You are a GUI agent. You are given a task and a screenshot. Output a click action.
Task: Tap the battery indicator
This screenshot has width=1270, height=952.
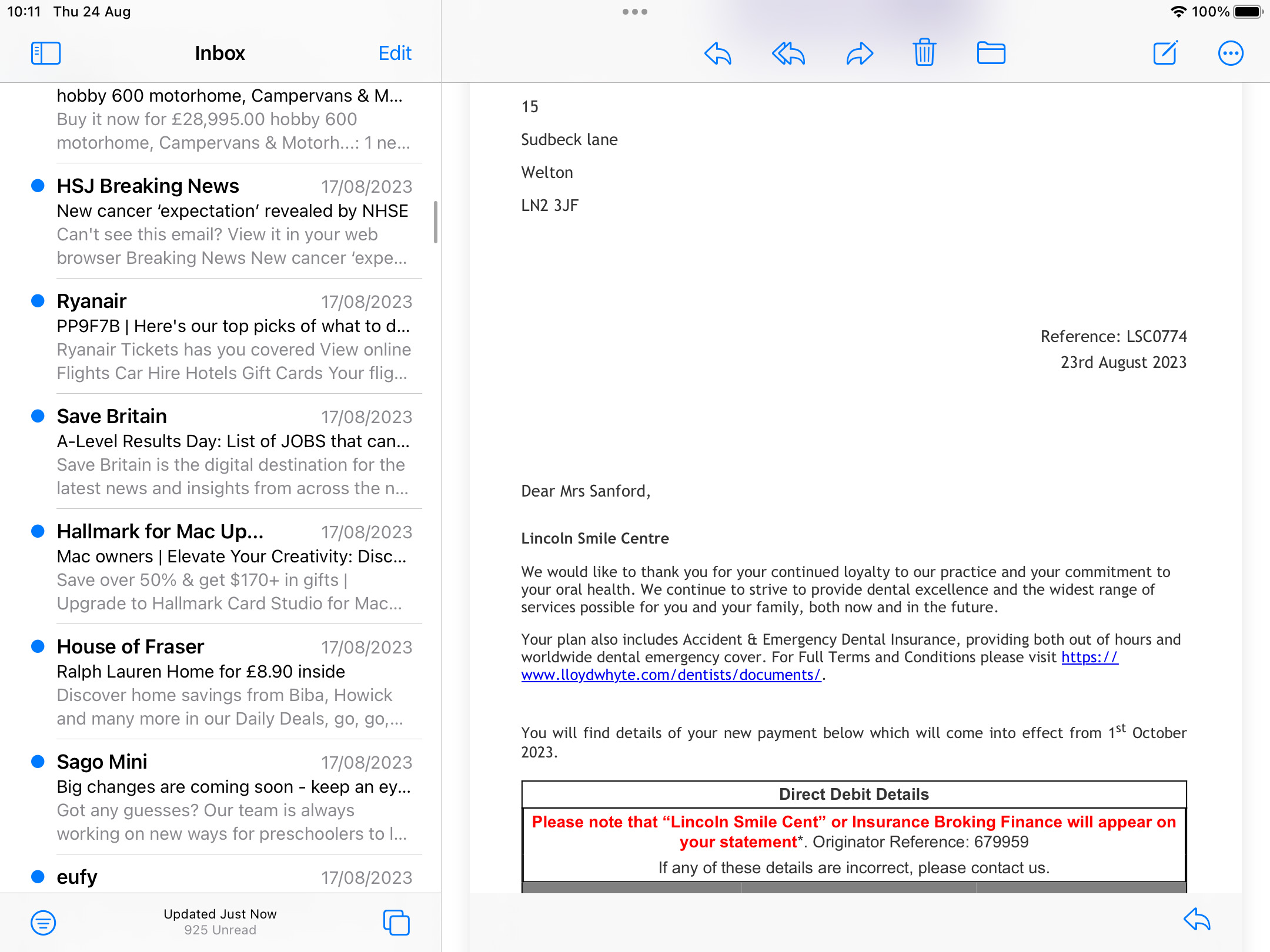1248,12
